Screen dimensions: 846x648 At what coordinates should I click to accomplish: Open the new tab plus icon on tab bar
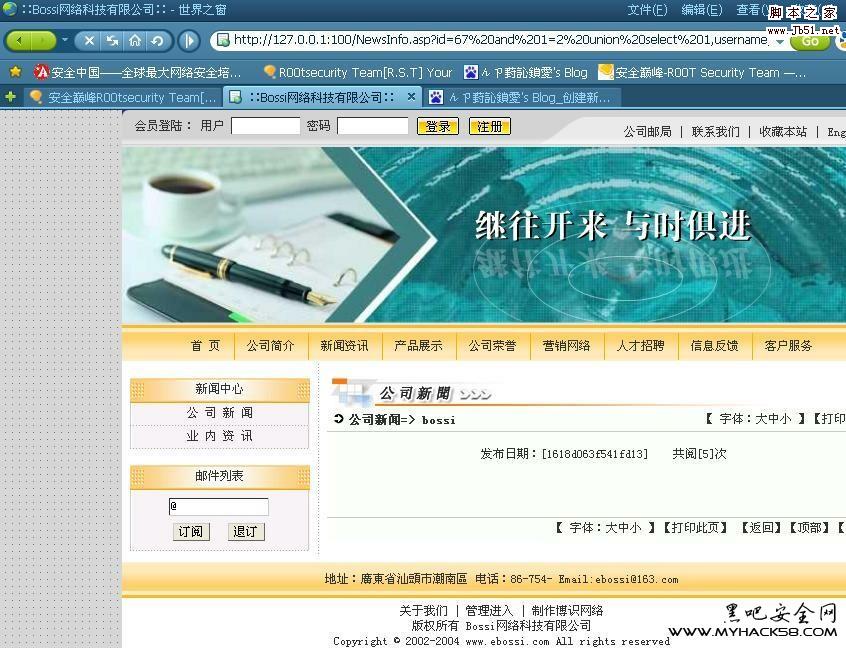click(10, 96)
